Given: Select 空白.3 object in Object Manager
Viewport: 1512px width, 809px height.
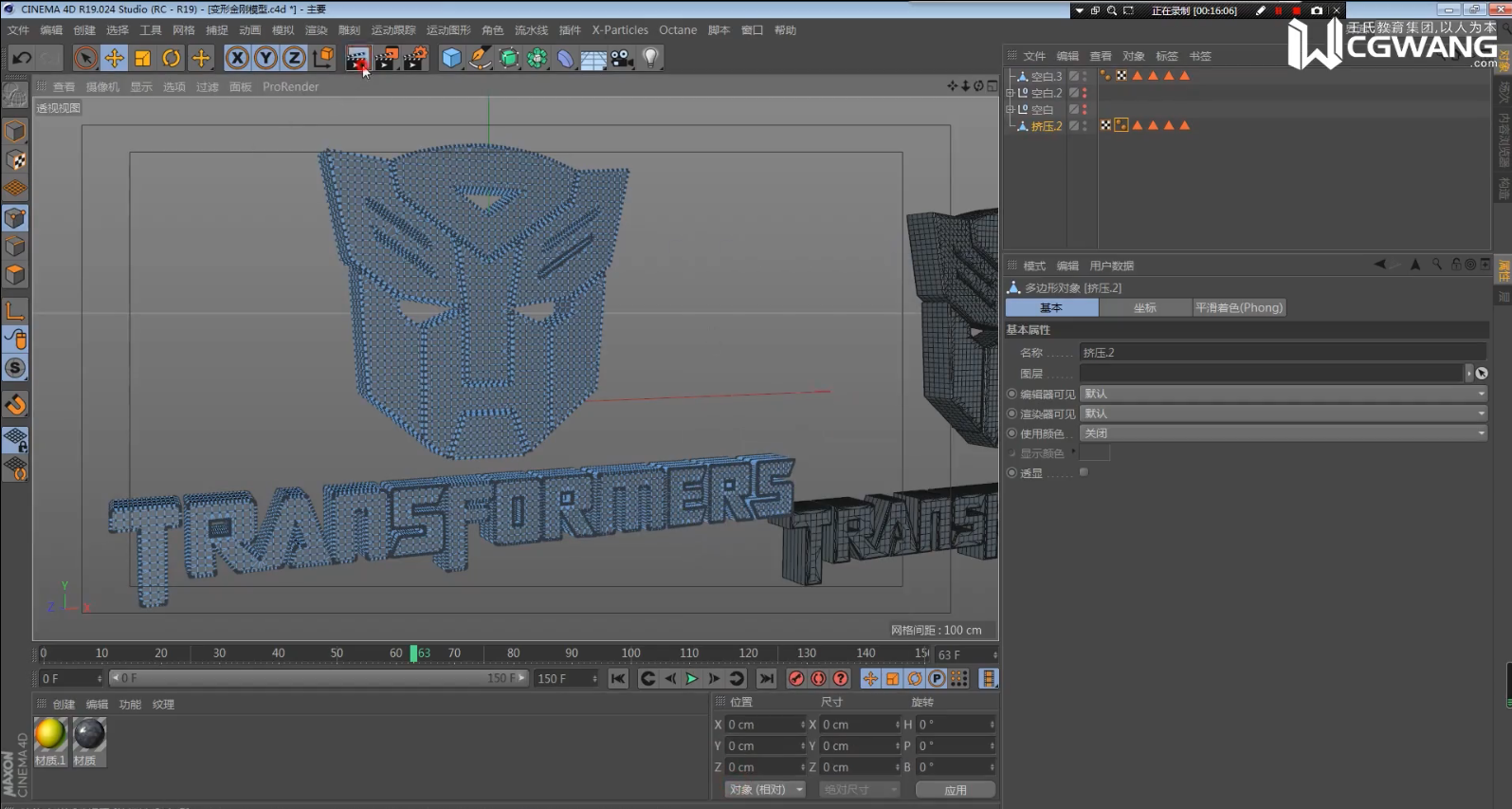Looking at the screenshot, I should point(1047,77).
